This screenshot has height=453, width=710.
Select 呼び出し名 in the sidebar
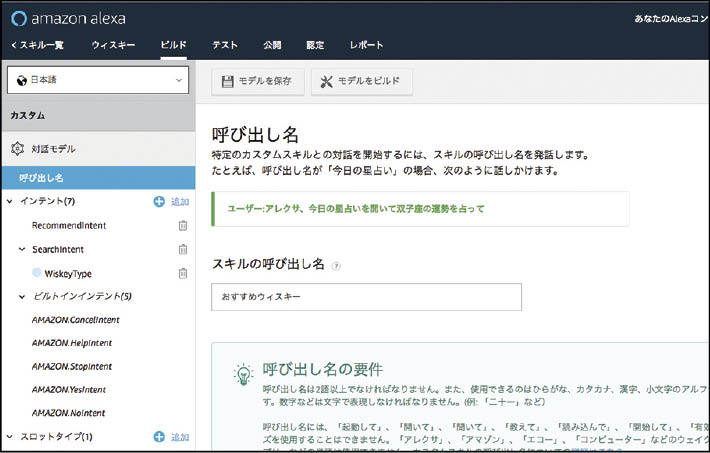[98, 178]
